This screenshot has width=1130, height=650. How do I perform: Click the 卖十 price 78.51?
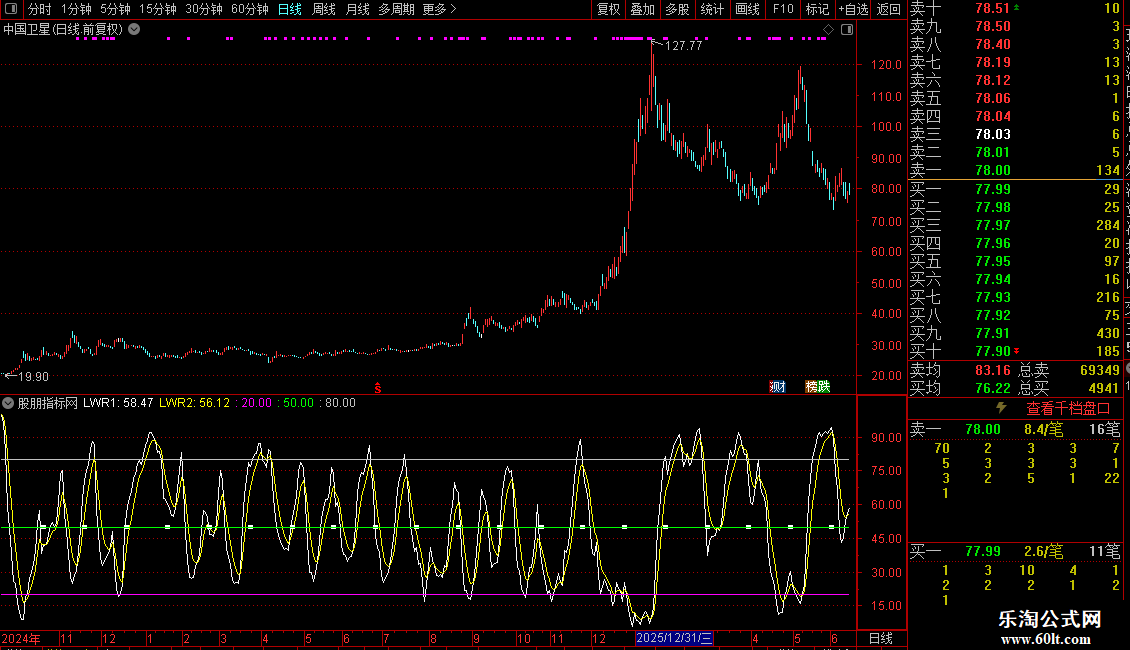[x=993, y=9]
